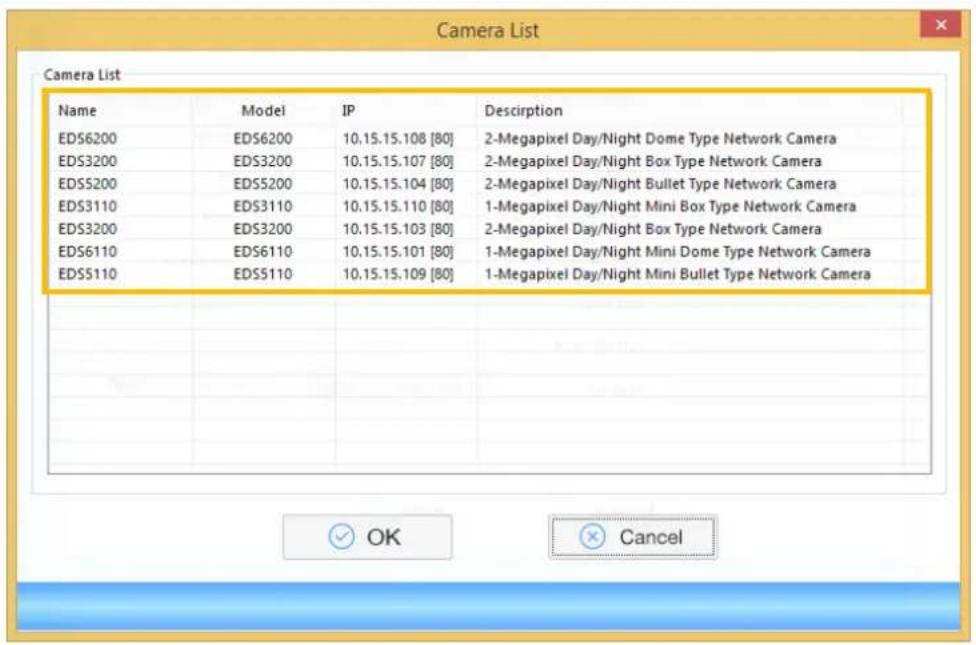976x645 pixels.
Task: Select the EDS3110 name entry
Action: pyautogui.click(x=87, y=206)
